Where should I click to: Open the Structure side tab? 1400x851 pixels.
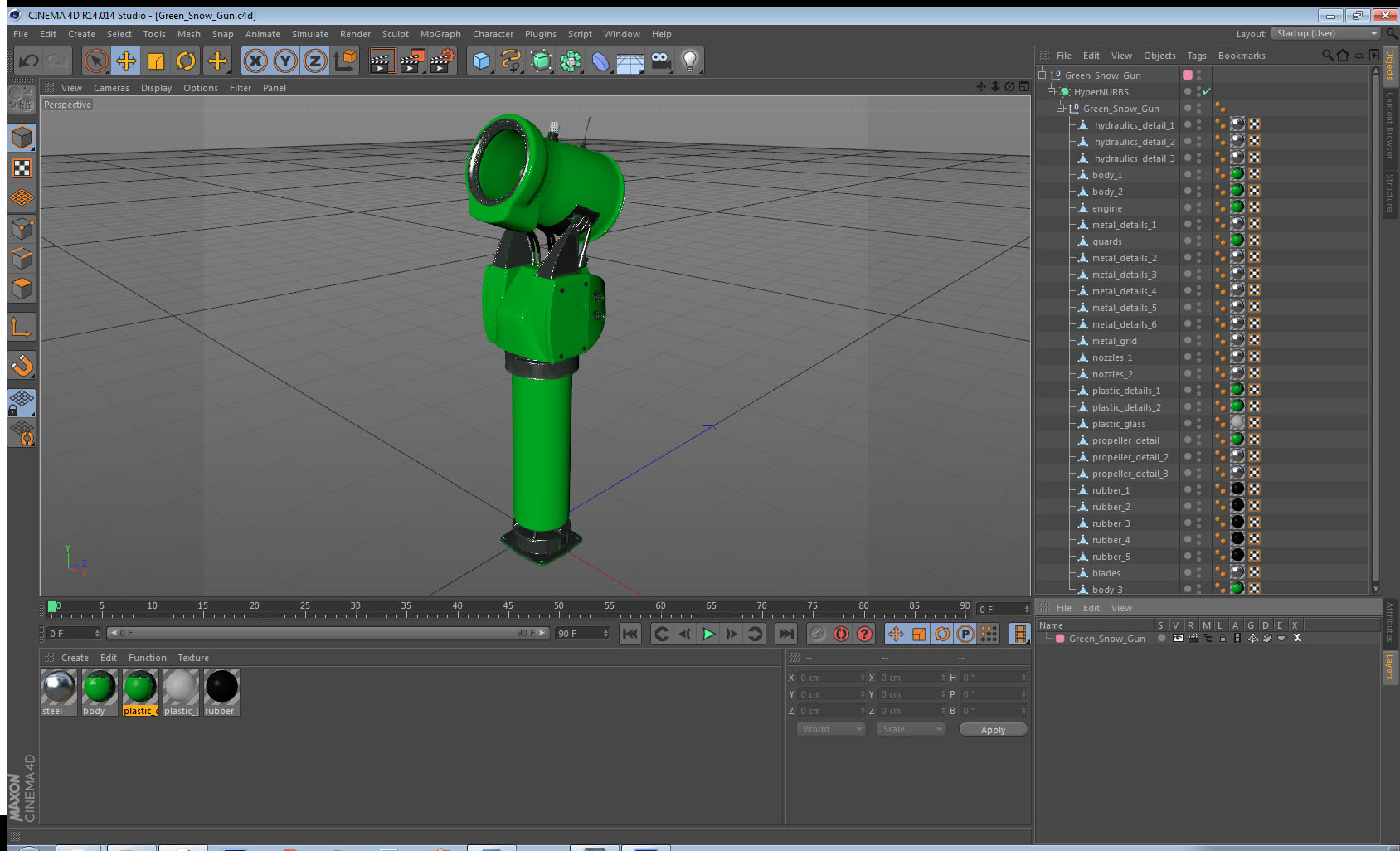[1389, 192]
